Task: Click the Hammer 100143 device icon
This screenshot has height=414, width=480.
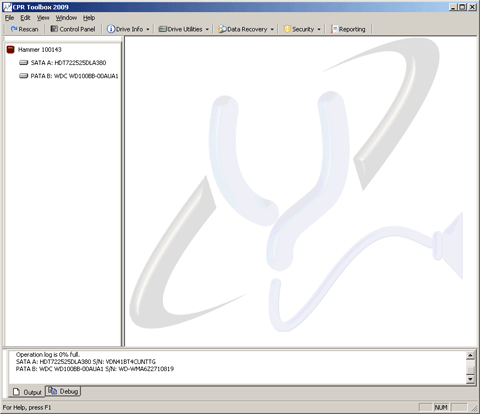Action: (x=11, y=50)
